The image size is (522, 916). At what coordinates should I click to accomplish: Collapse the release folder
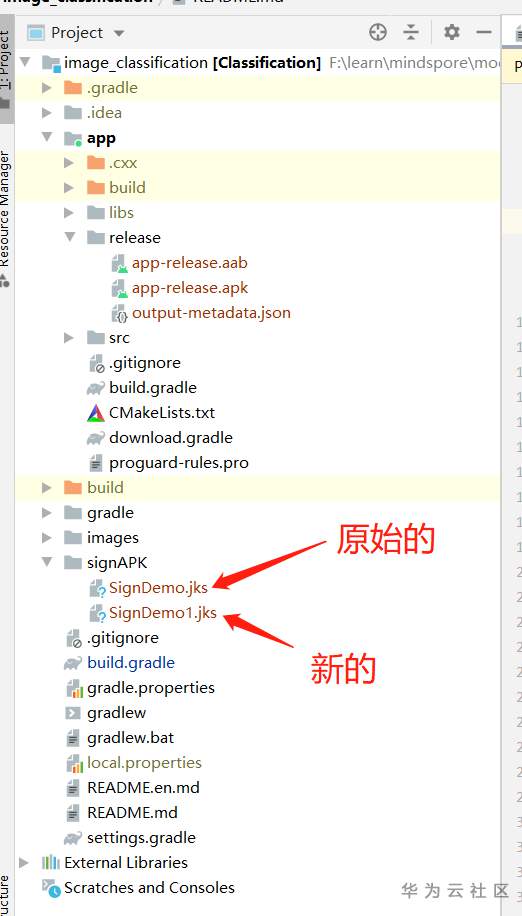pyautogui.click(x=70, y=237)
